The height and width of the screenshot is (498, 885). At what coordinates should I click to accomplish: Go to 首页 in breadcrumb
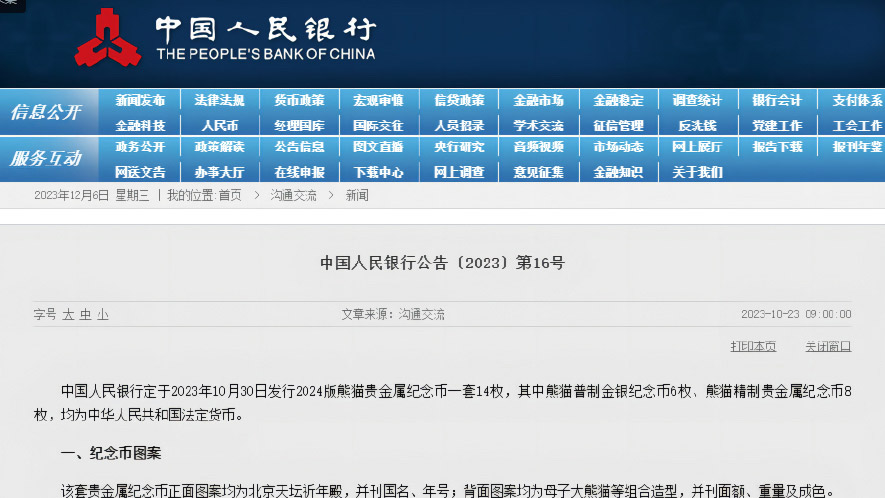tap(230, 195)
